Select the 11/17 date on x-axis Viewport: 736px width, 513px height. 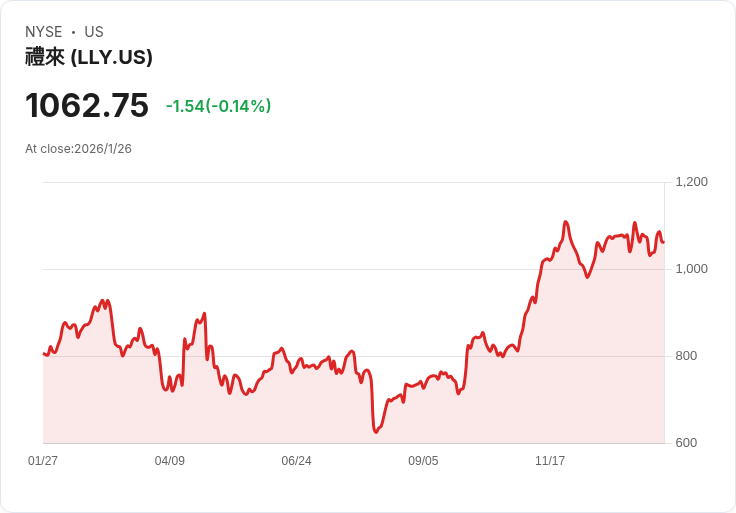550,461
